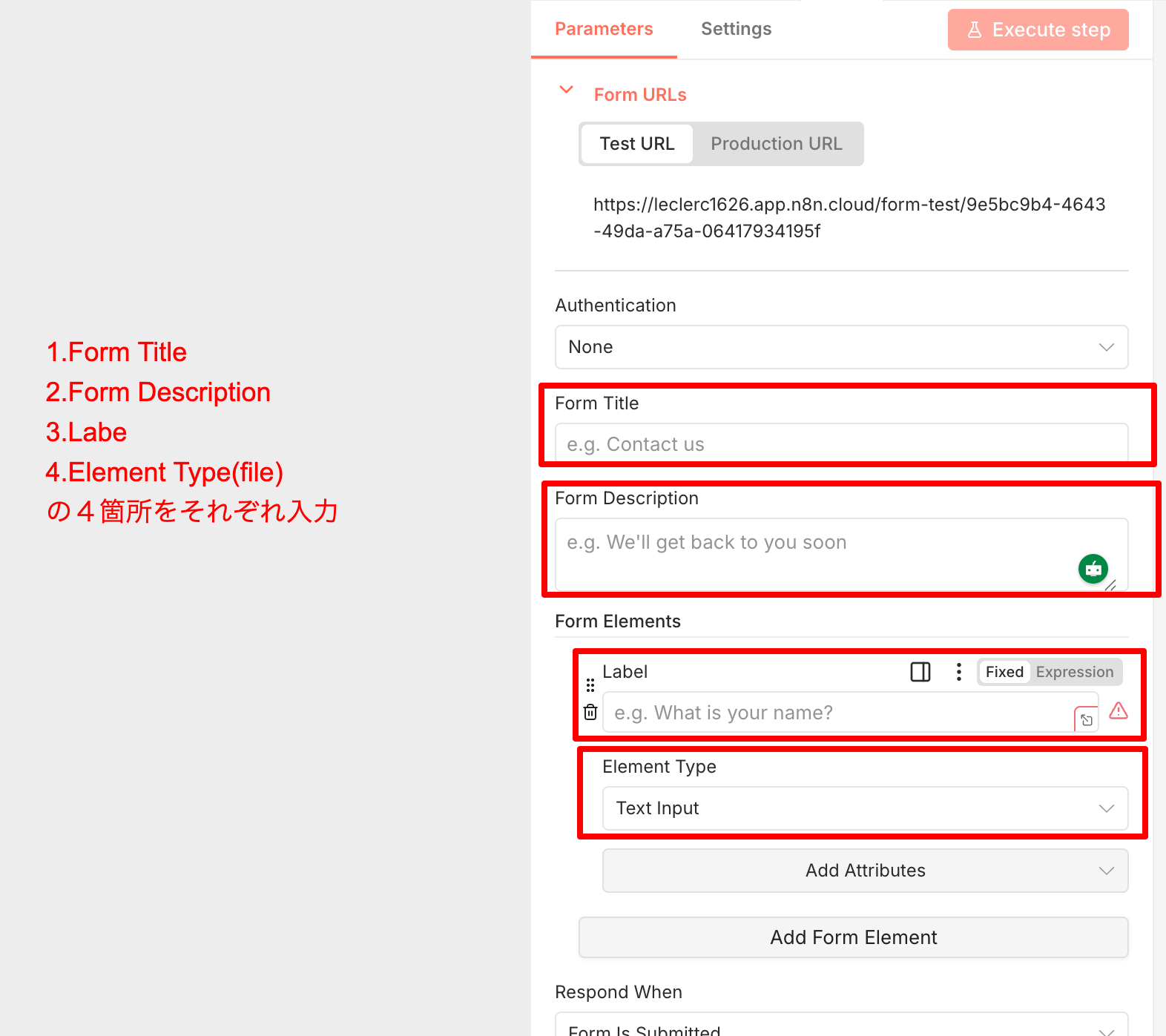Switch to Production URL

(x=776, y=144)
